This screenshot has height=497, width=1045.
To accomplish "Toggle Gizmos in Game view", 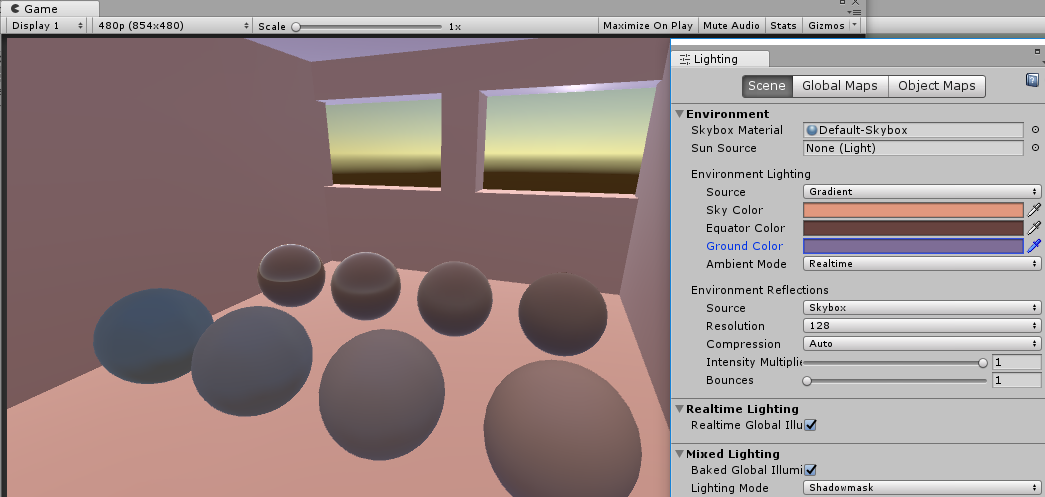I will click(x=826, y=25).
